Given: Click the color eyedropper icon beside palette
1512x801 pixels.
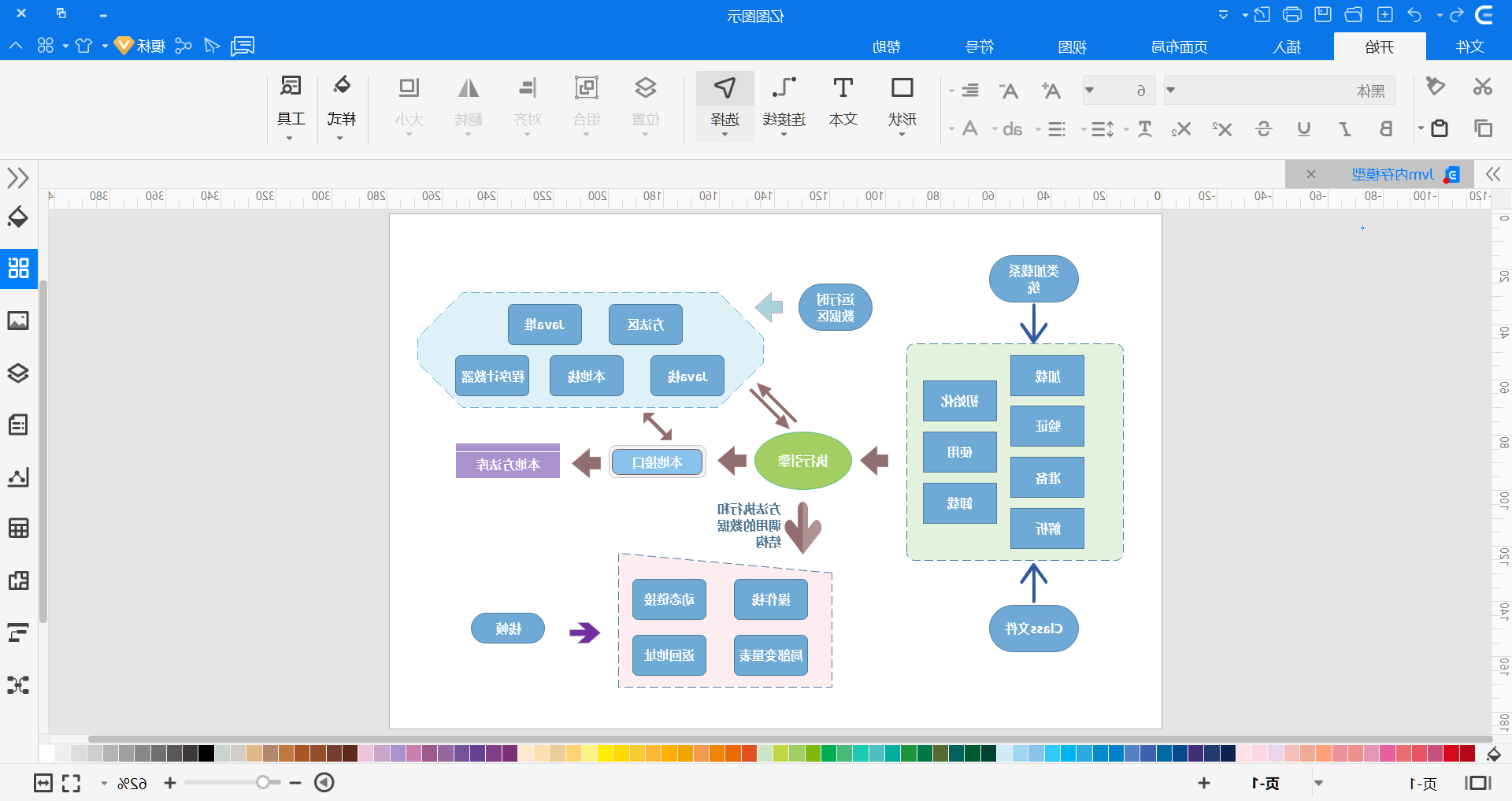Looking at the screenshot, I should [x=1493, y=754].
